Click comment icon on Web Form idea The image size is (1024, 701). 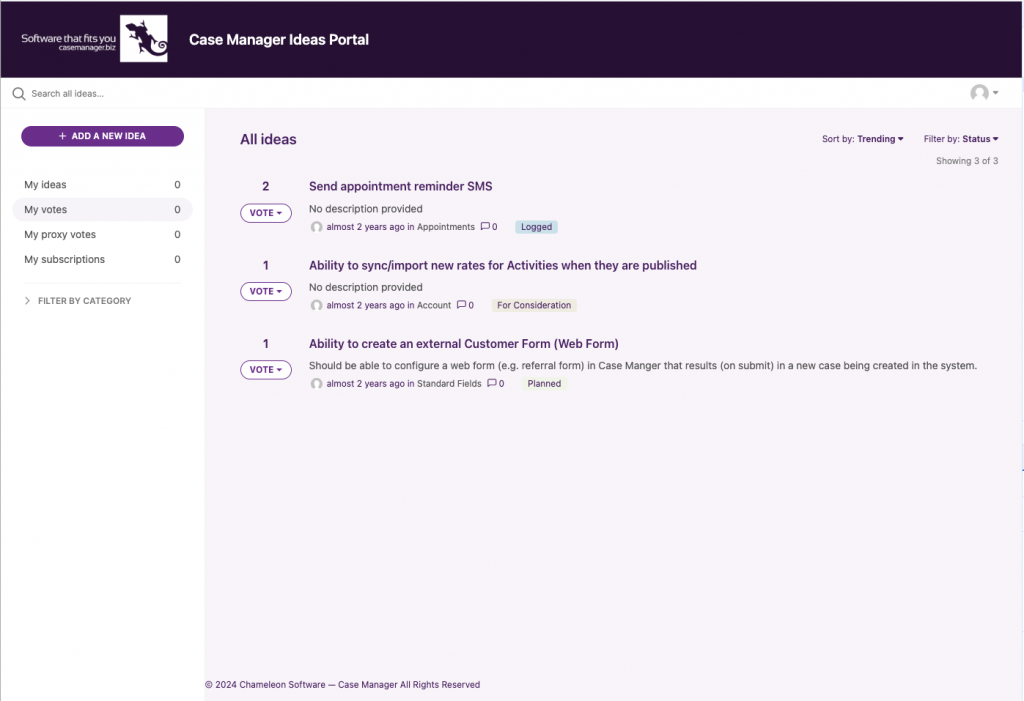[492, 383]
